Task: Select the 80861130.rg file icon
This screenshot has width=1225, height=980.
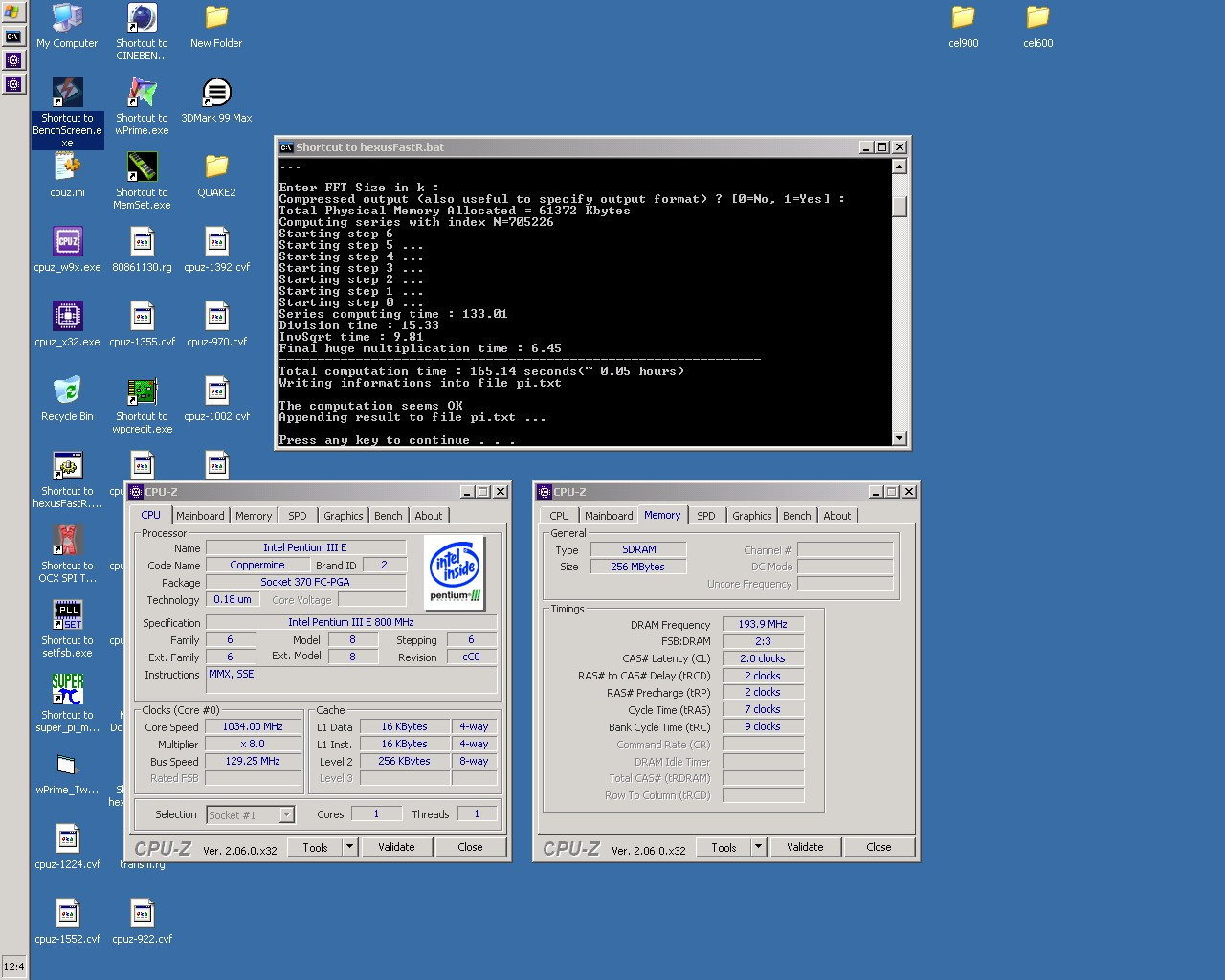Action: [x=142, y=251]
